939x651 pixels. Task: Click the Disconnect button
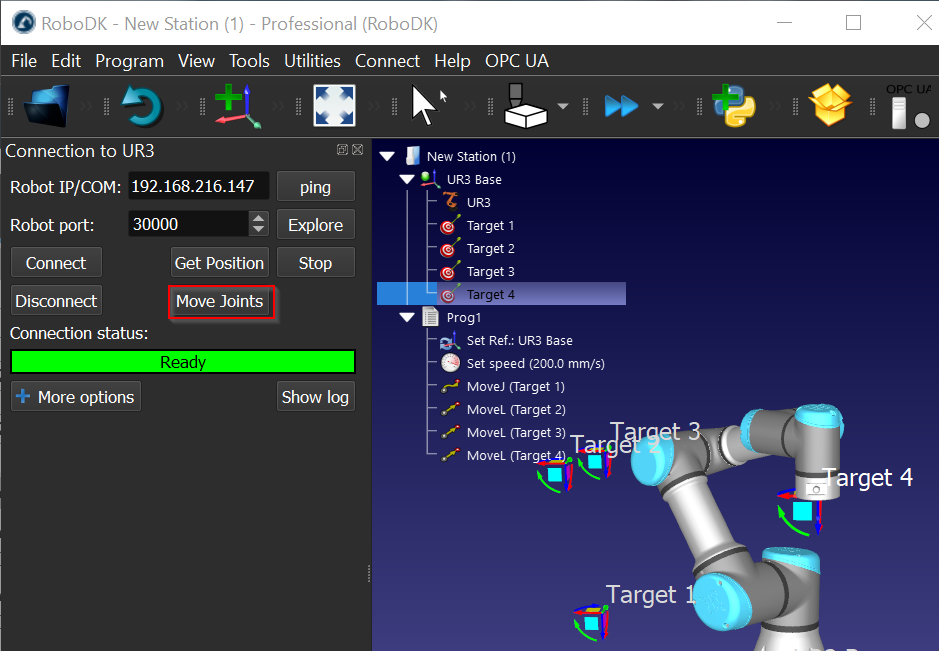pyautogui.click(x=56, y=301)
